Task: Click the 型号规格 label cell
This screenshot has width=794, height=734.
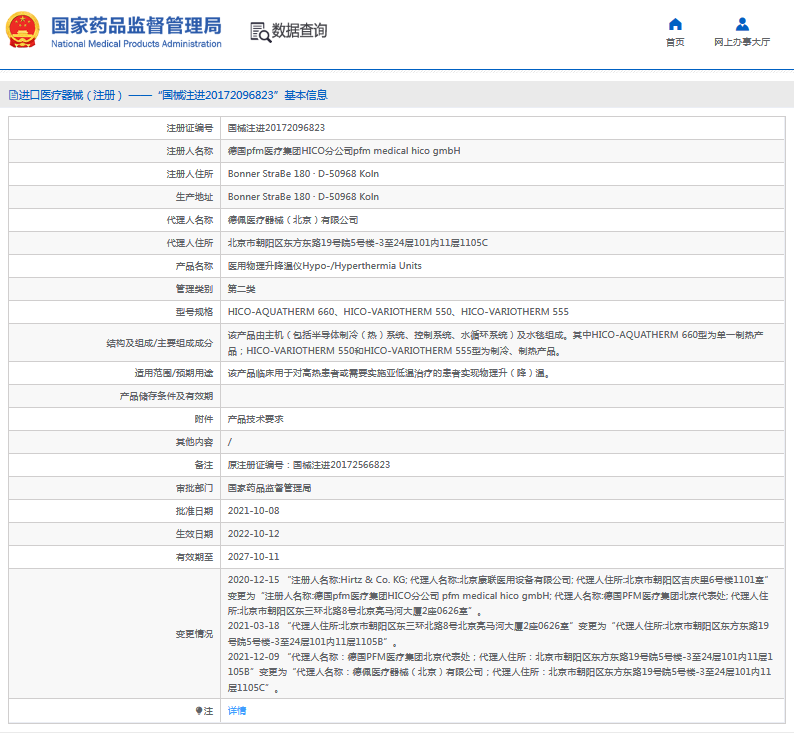Action: coord(114,312)
